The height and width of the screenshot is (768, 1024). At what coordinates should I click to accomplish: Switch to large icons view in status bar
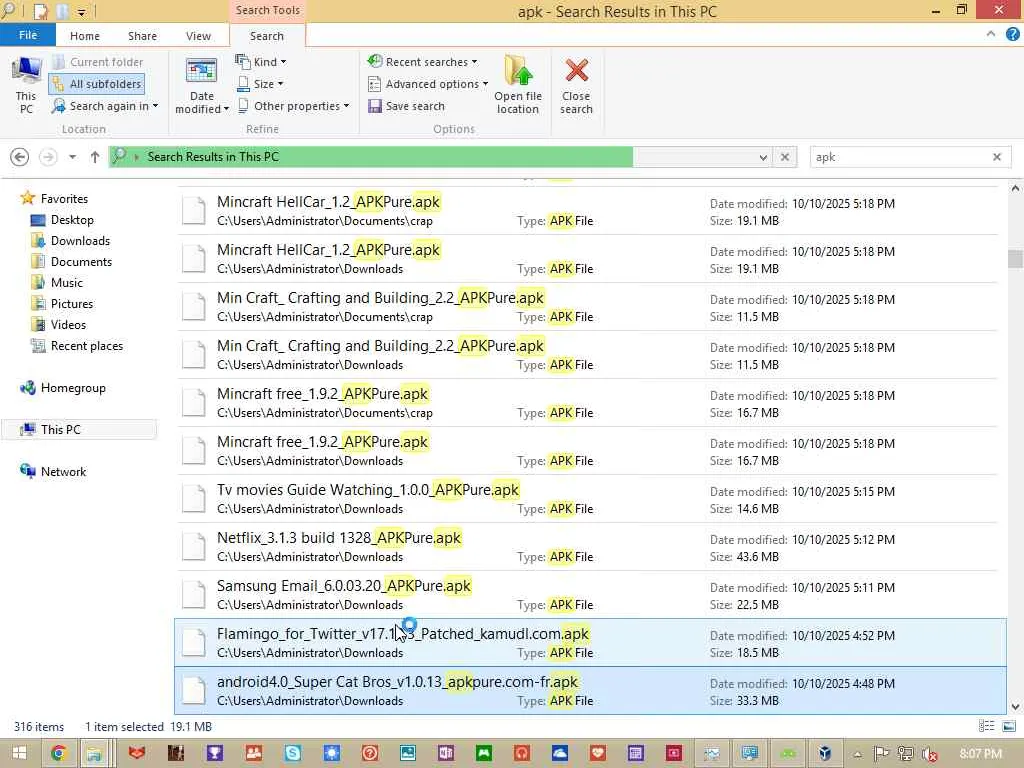1009,726
